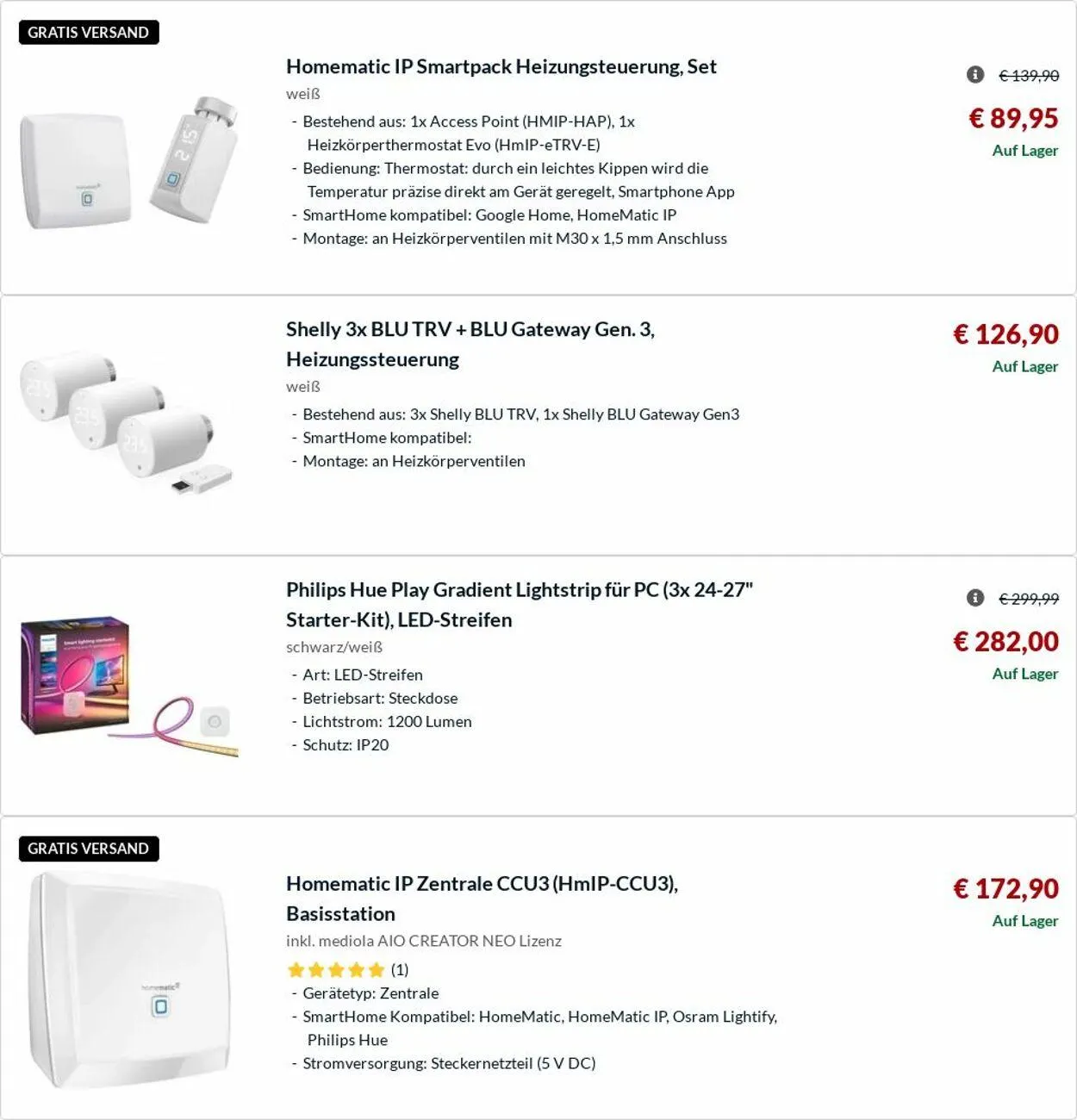Click the €126,90 Shelly price

point(1005,334)
